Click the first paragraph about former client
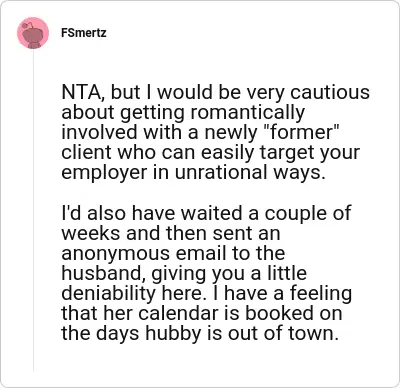 tap(215, 132)
